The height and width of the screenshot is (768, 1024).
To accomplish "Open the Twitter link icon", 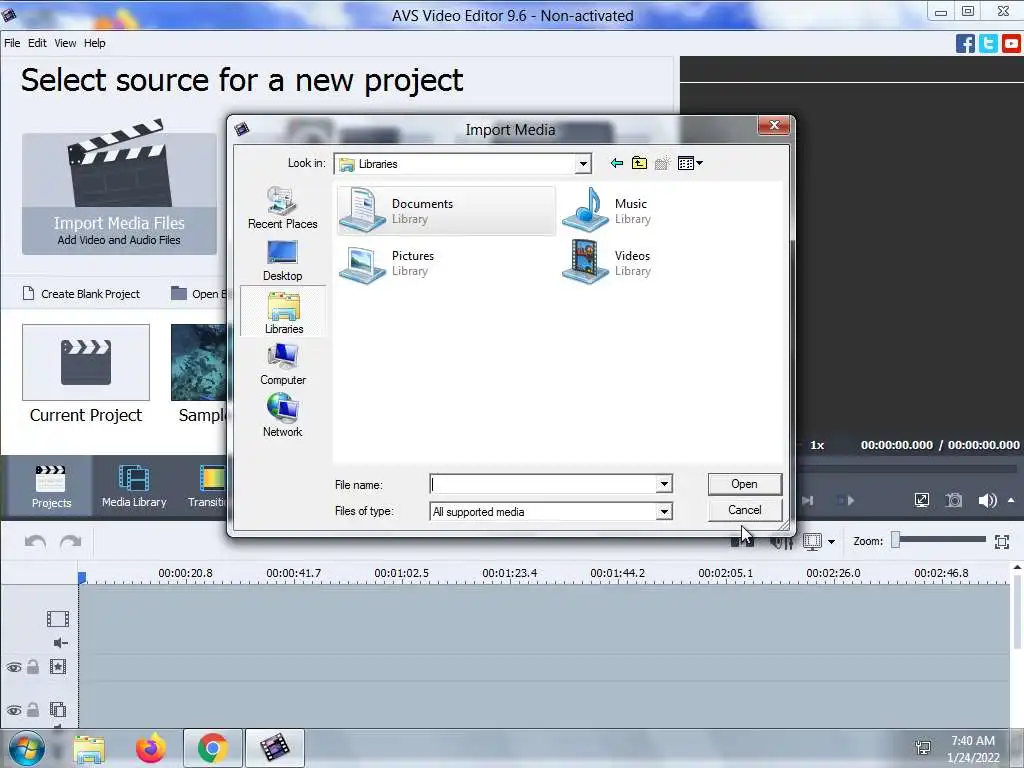I will [x=988, y=44].
